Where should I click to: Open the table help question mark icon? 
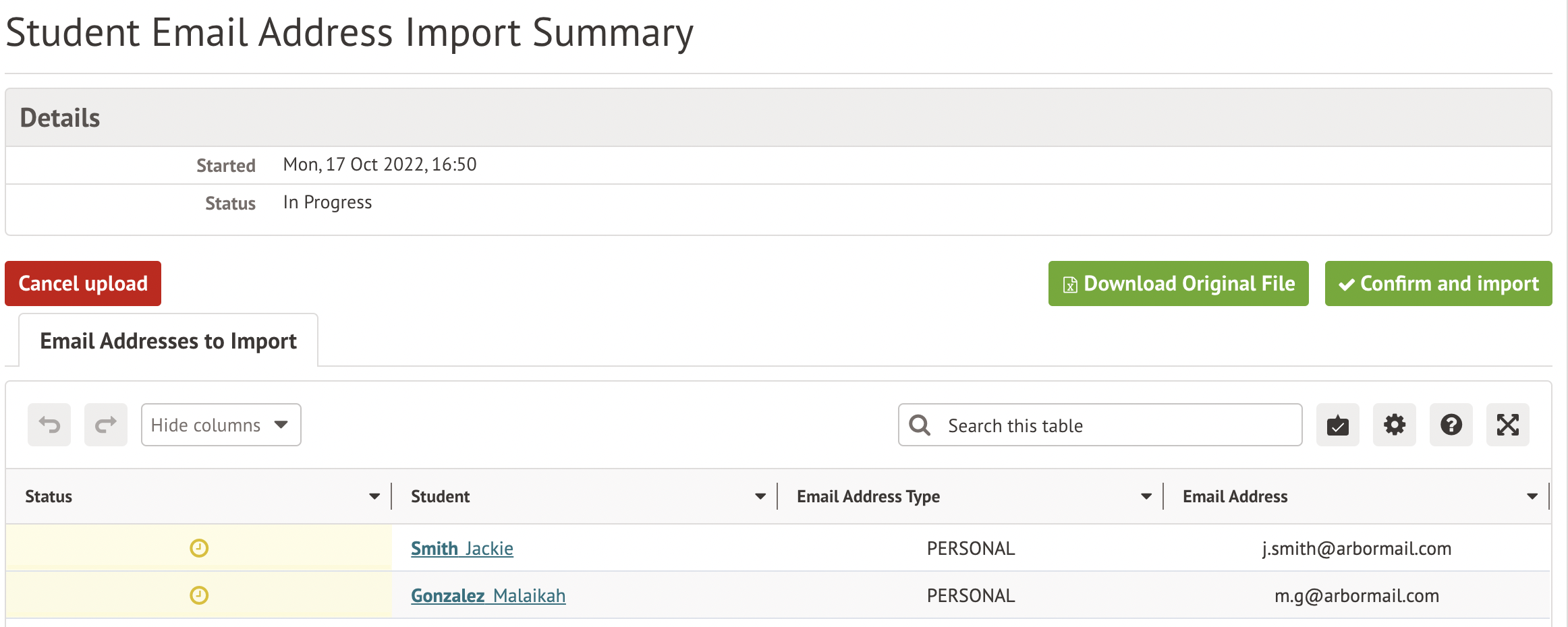[1451, 425]
